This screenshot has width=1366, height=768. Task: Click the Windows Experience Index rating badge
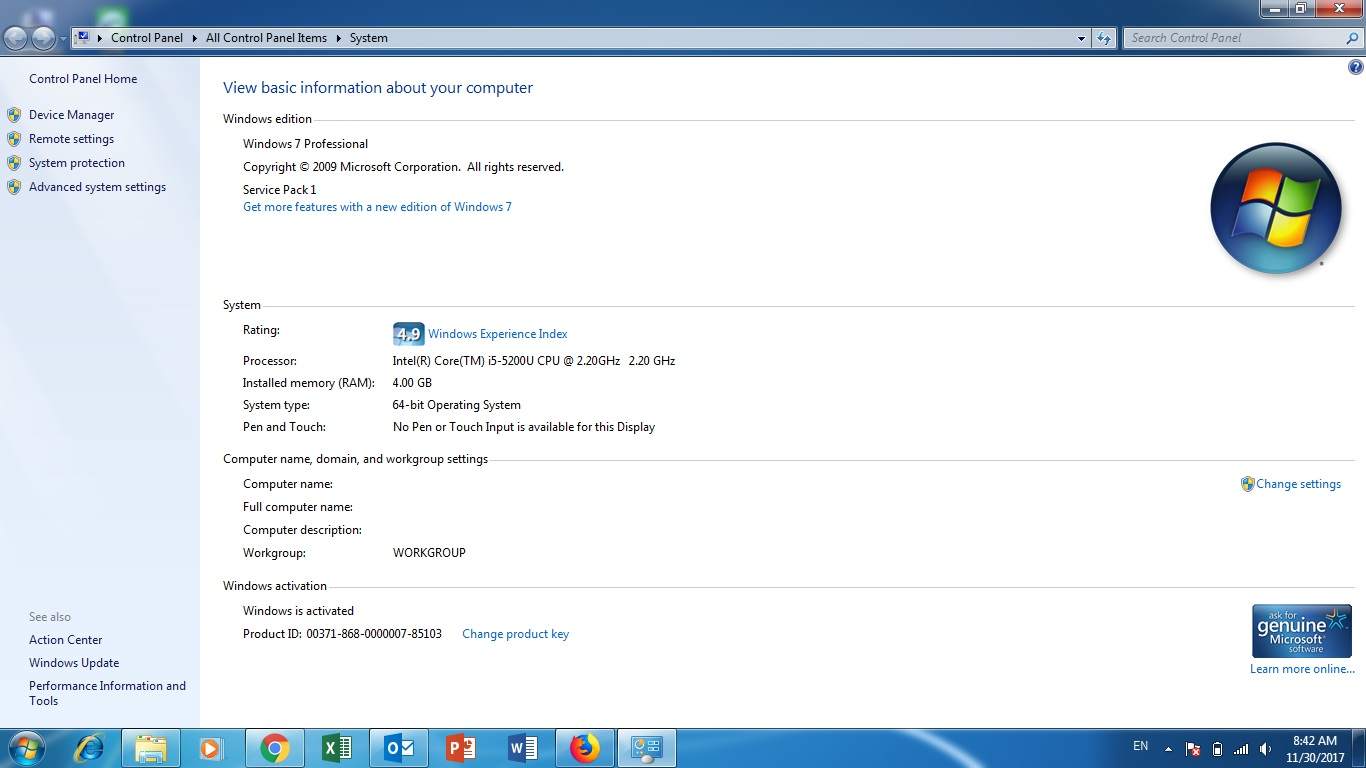point(408,334)
